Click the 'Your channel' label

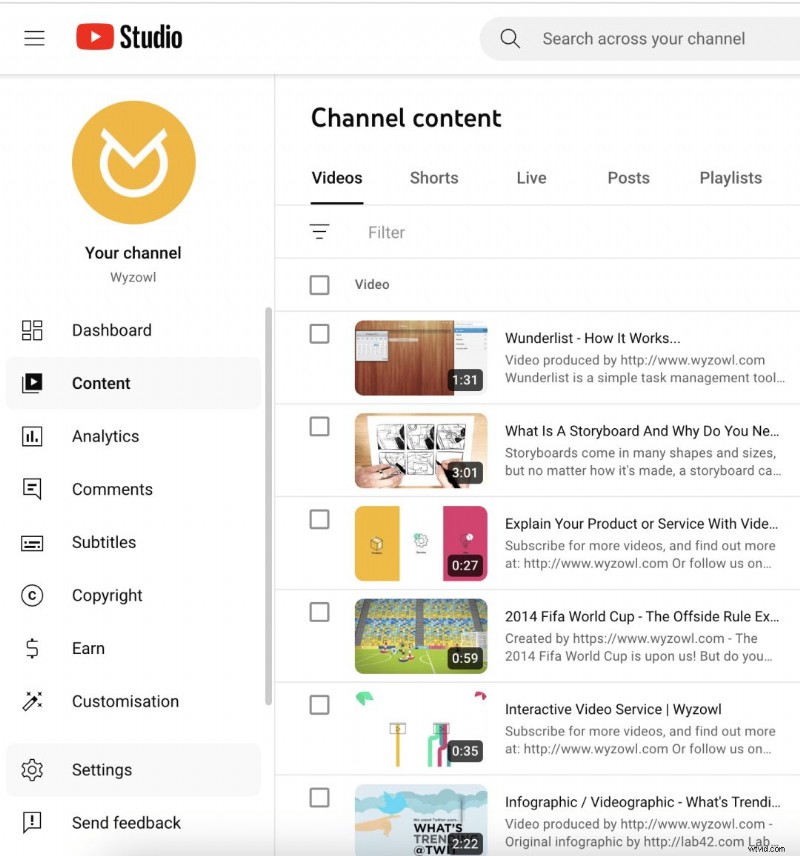click(133, 253)
